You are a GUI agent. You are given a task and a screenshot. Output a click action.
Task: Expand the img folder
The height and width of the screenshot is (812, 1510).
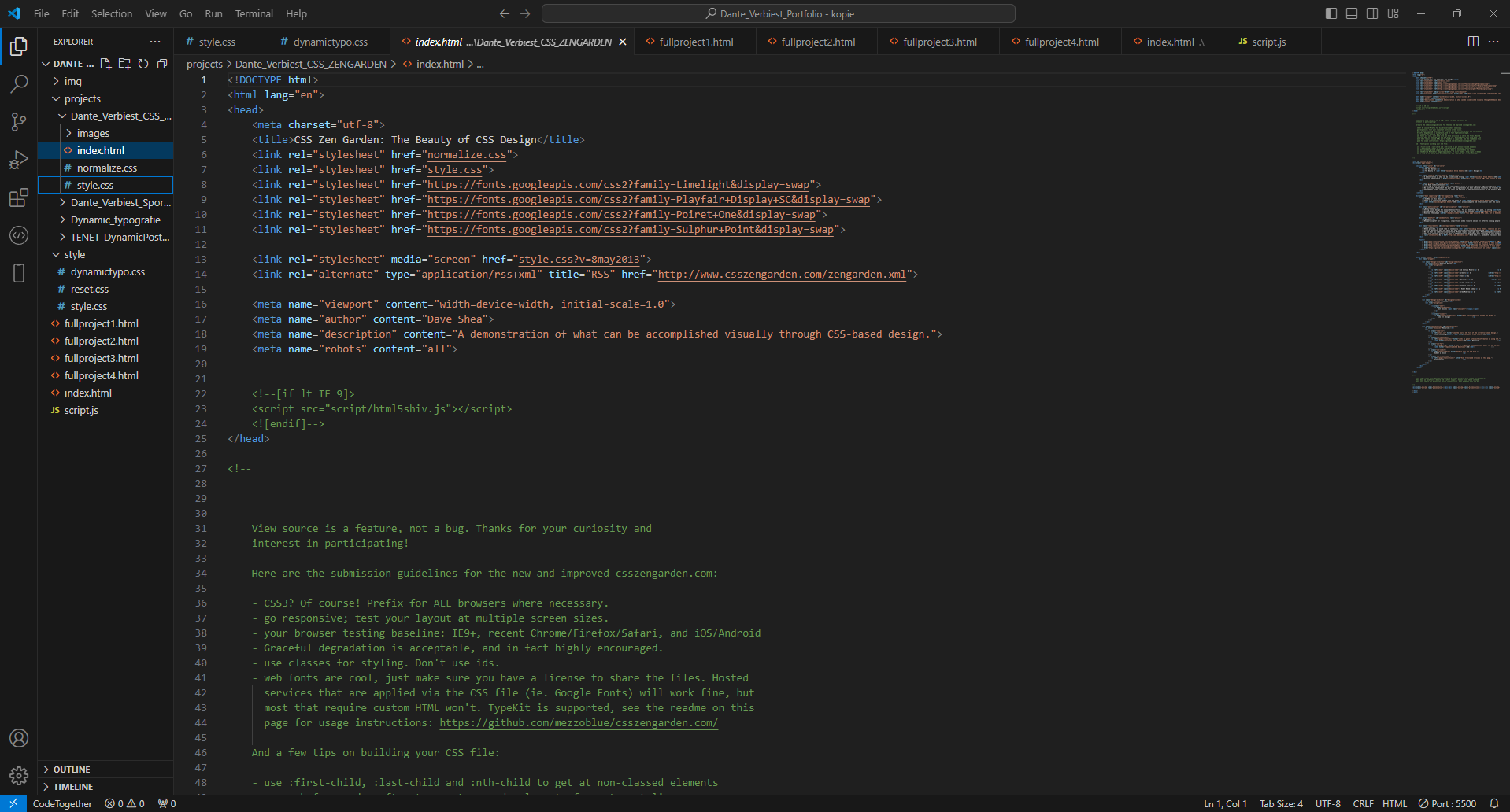[x=105, y=81]
